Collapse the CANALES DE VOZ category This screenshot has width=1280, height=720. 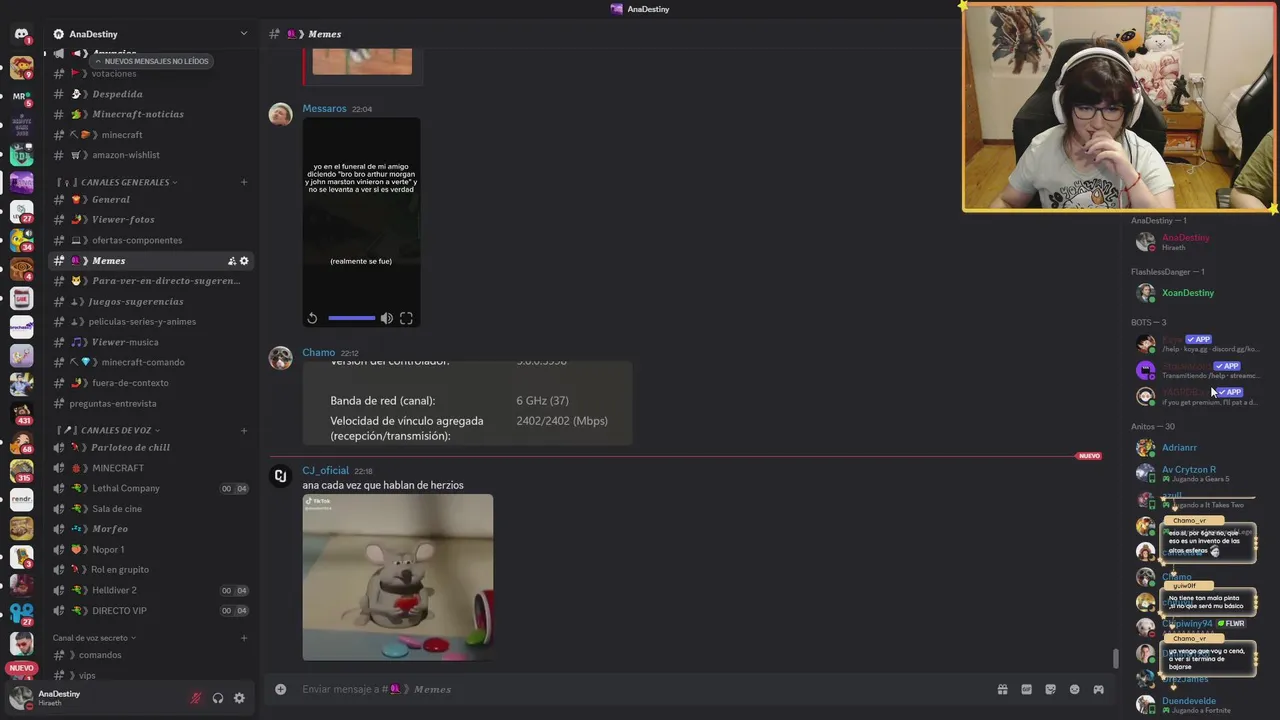(120, 430)
